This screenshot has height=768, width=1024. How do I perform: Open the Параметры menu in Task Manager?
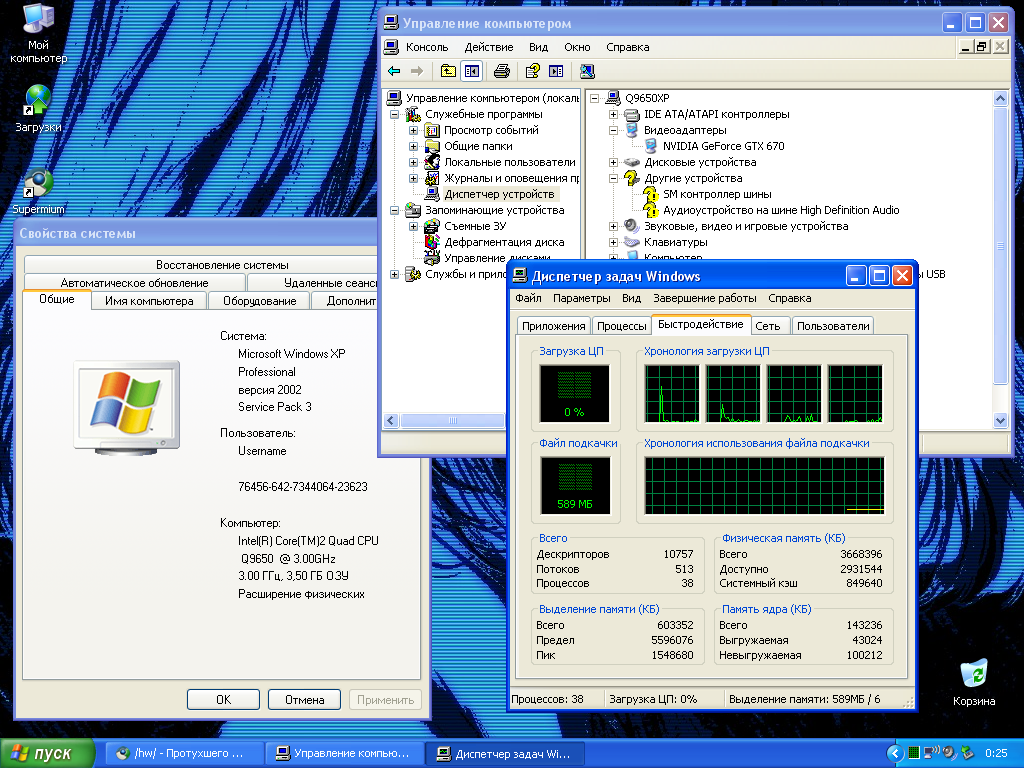tap(581, 298)
